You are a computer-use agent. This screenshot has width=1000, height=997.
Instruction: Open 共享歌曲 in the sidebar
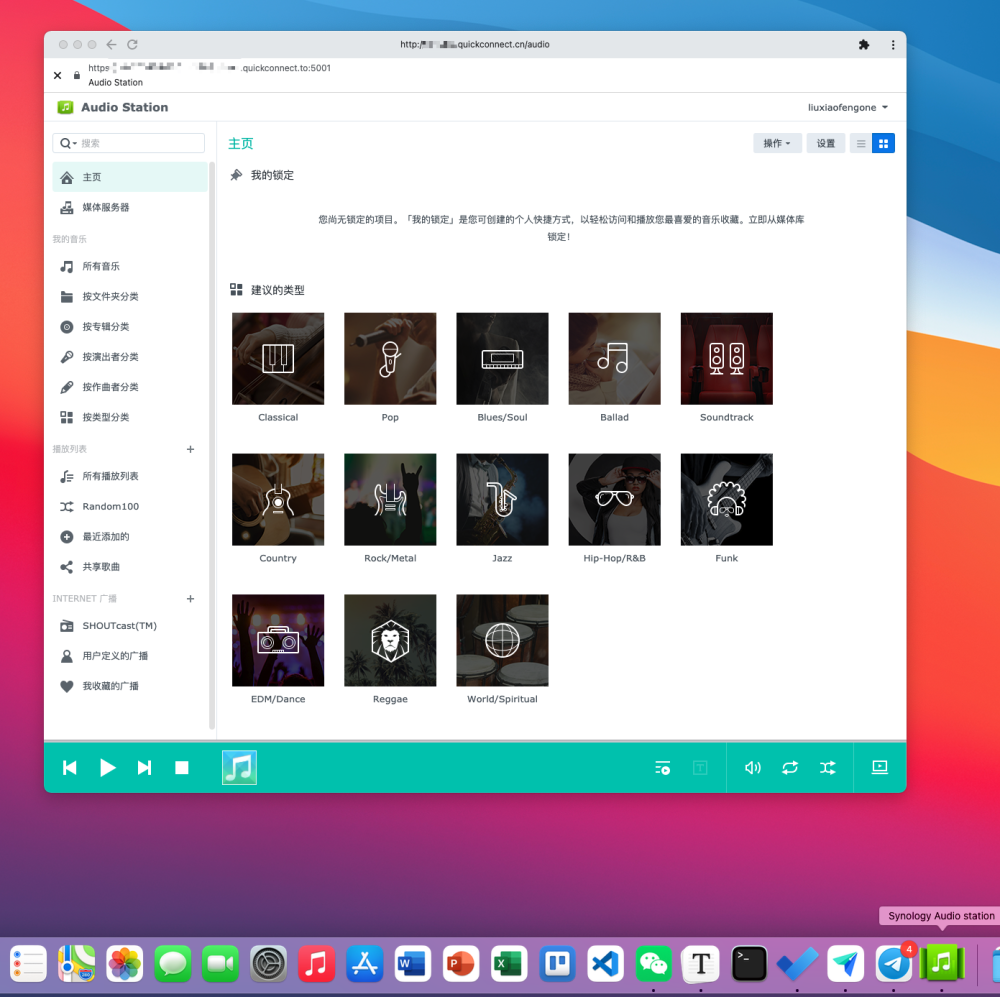[129, 566]
